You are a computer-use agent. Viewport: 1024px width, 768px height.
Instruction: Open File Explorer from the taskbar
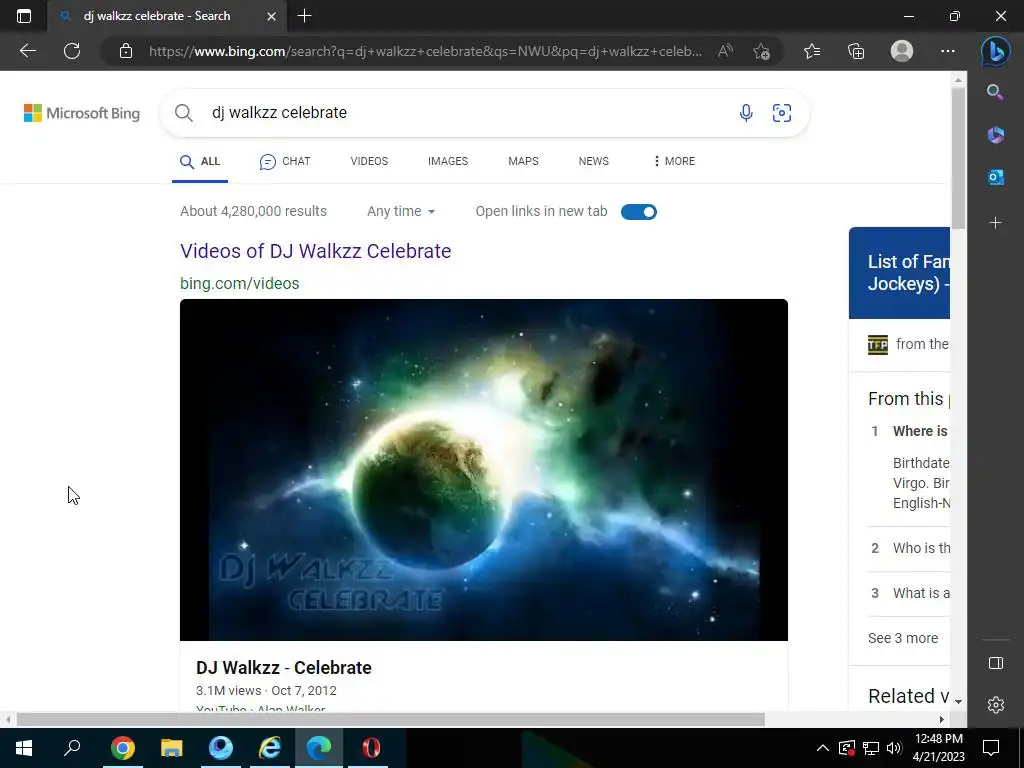171,748
